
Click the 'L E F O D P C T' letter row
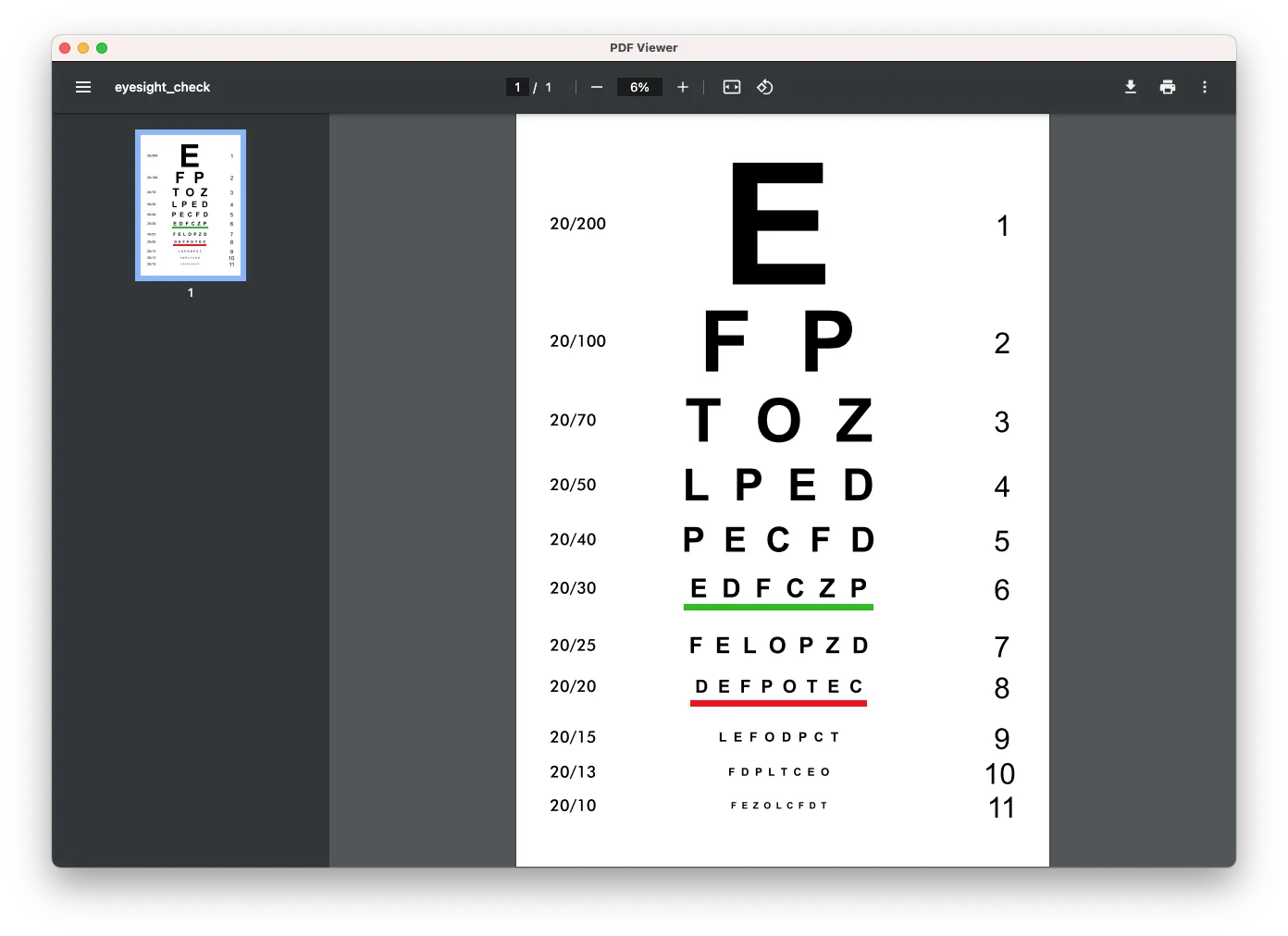(779, 737)
